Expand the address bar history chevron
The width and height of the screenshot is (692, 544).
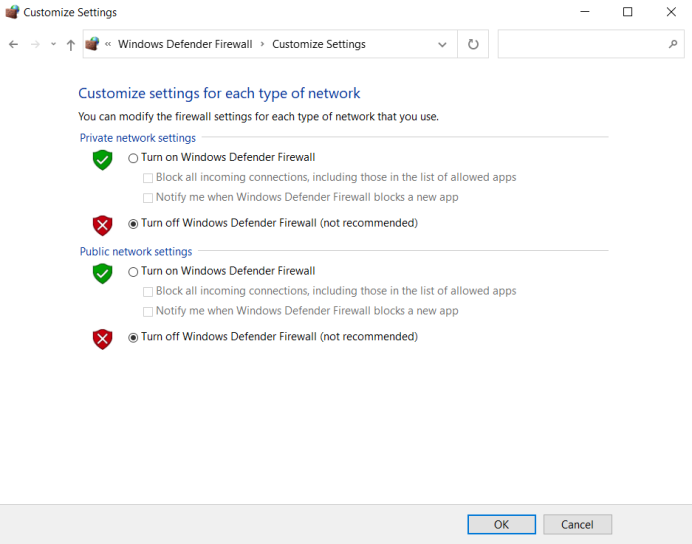pos(442,45)
